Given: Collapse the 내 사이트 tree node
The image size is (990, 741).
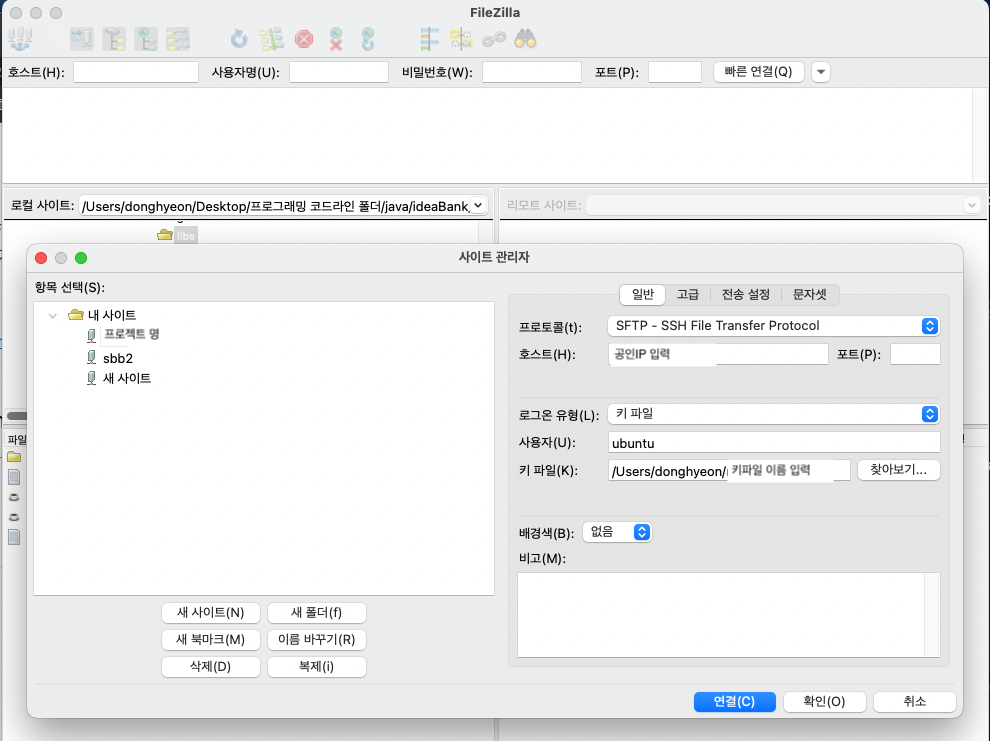Looking at the screenshot, I should 53,315.
